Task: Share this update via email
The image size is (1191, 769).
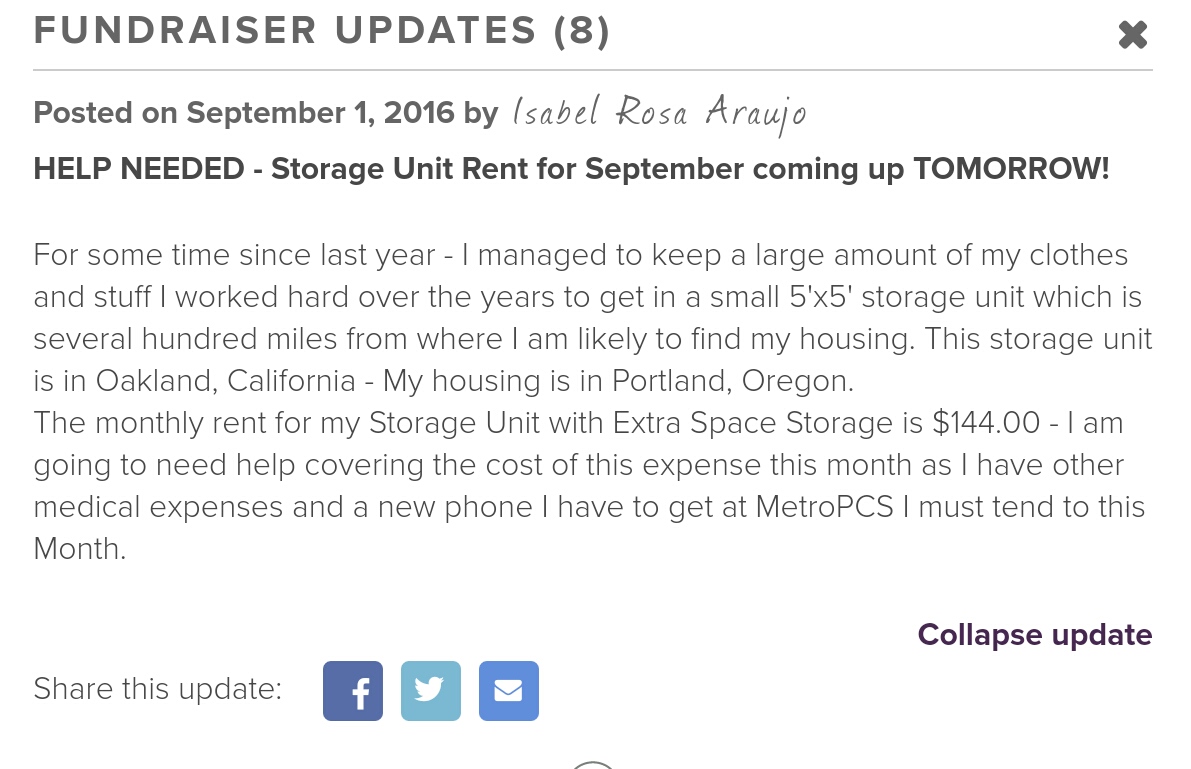Action: 509,691
